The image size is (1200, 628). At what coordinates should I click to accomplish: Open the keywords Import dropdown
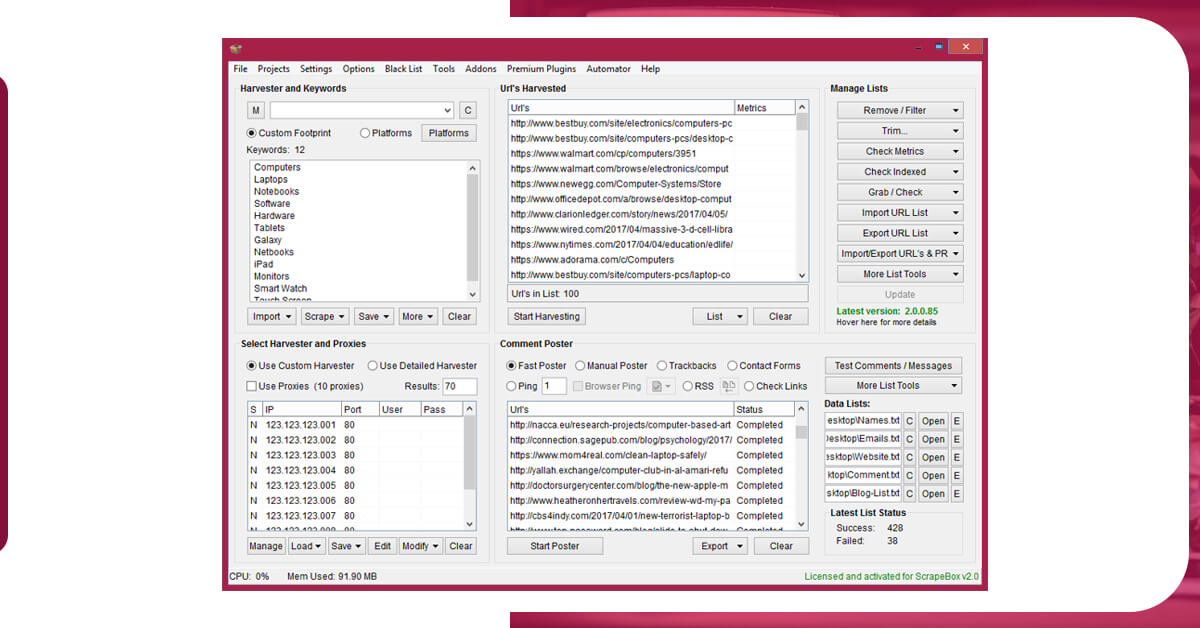[272, 316]
